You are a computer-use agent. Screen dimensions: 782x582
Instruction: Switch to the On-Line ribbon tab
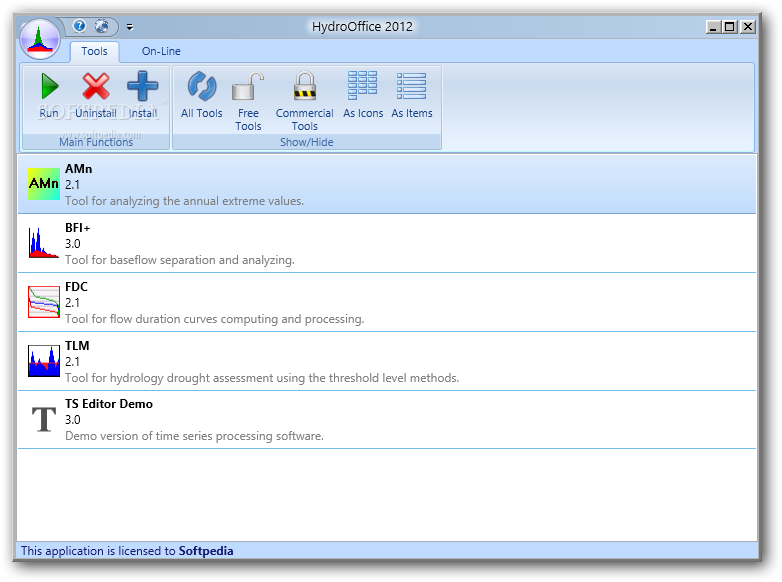161,51
